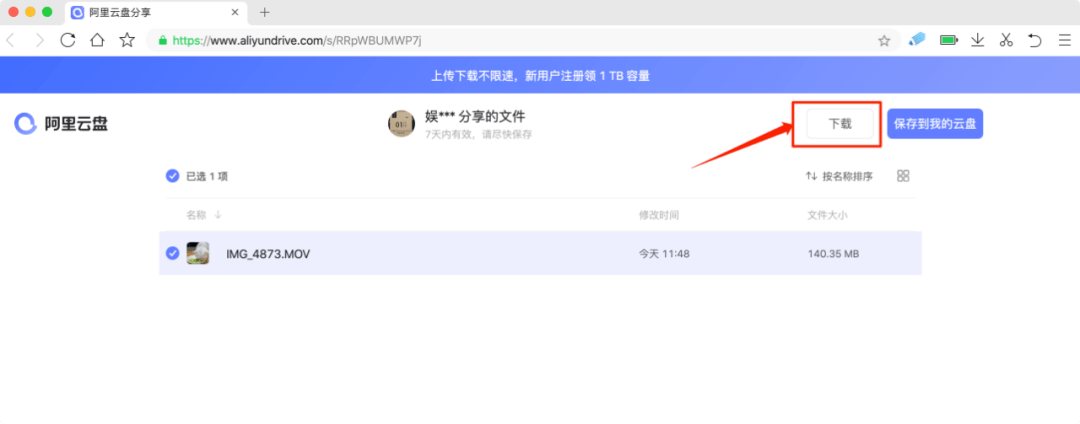Bookmark this page via address bar star
Image resolution: width=1080 pixels, height=424 pixels.
tap(884, 41)
